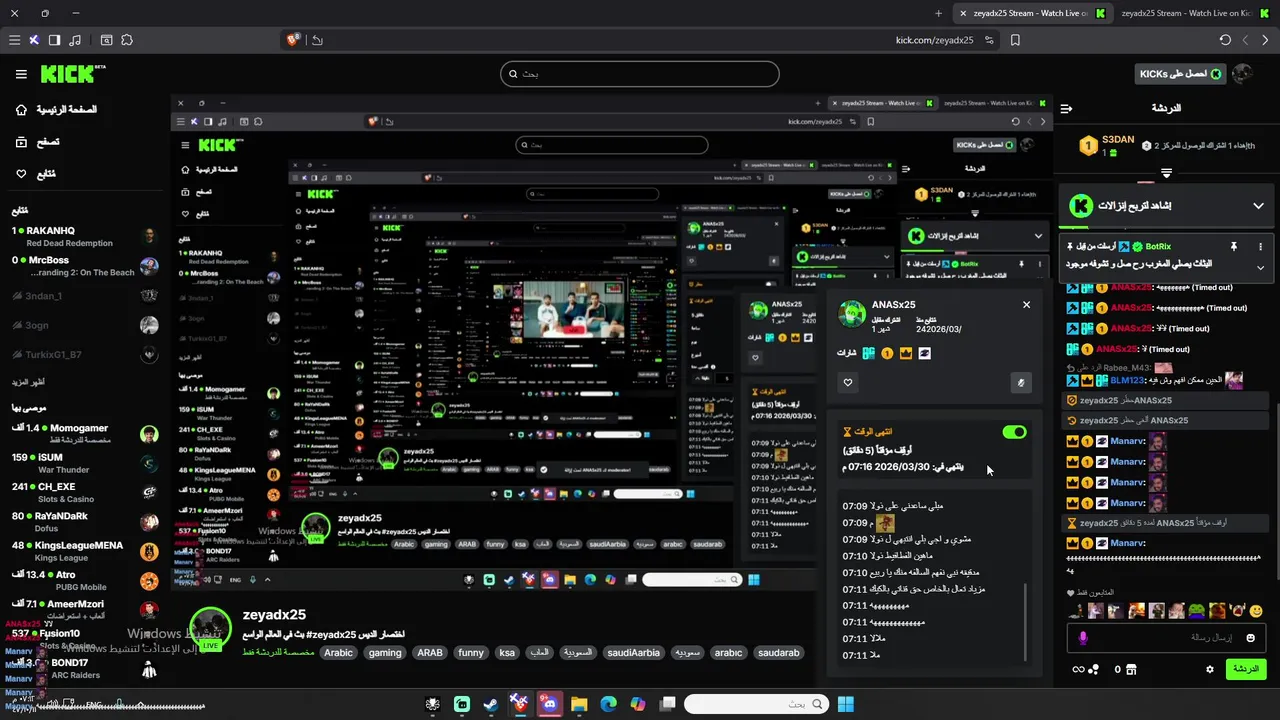Pick the yellow smiley quick emote

(x=1256, y=610)
